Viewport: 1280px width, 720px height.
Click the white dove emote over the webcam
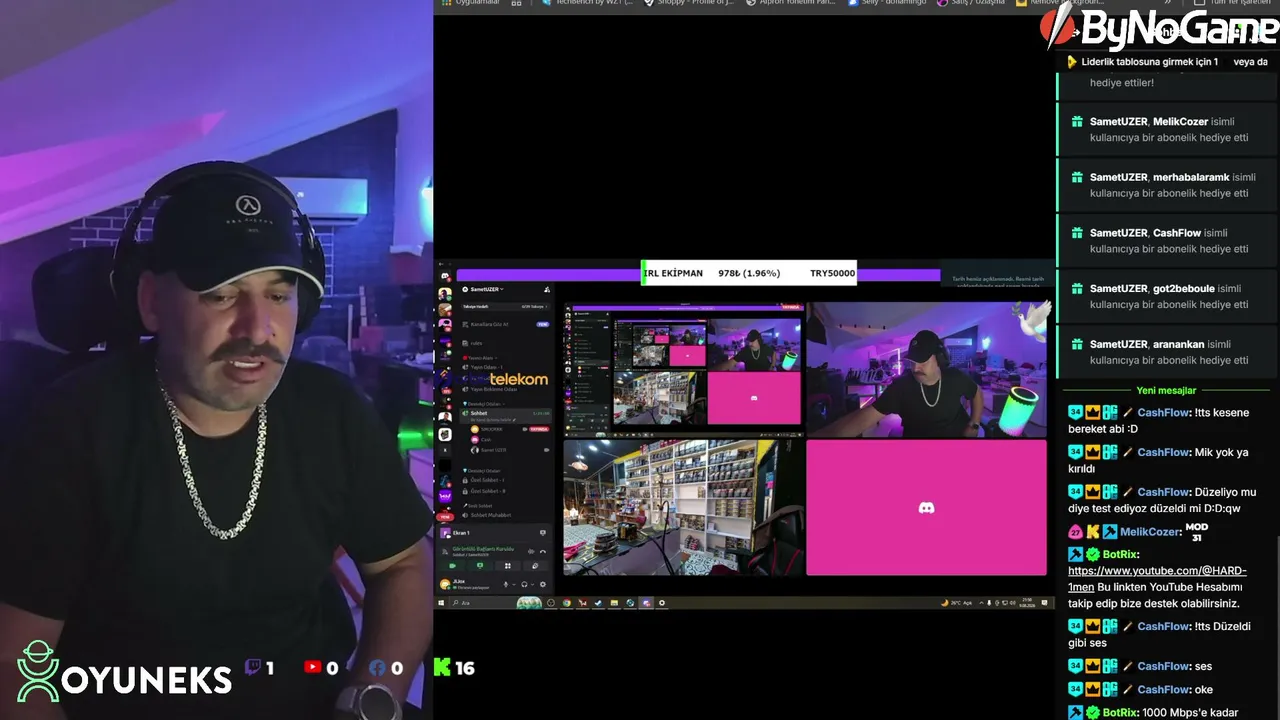coord(1031,318)
